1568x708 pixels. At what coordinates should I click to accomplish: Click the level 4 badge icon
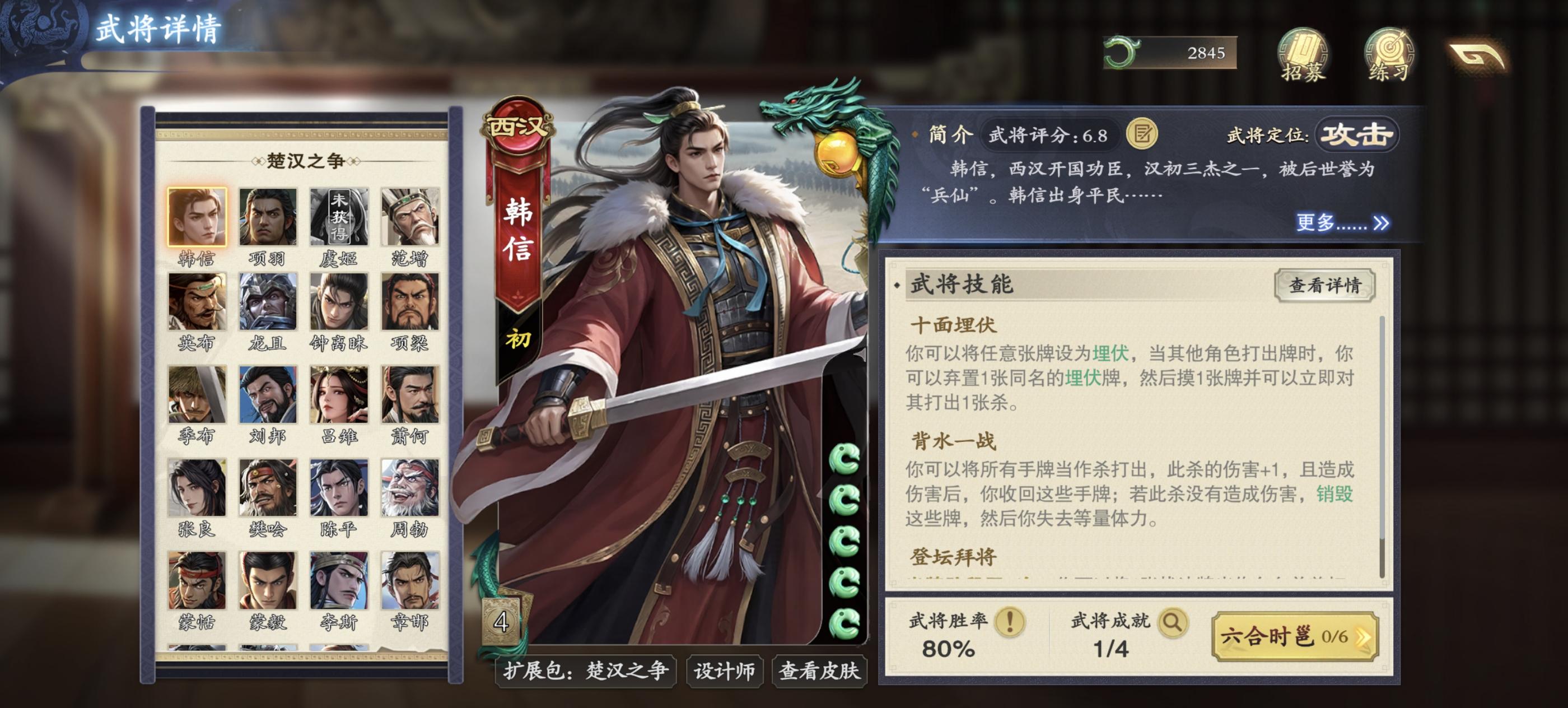click(x=502, y=622)
